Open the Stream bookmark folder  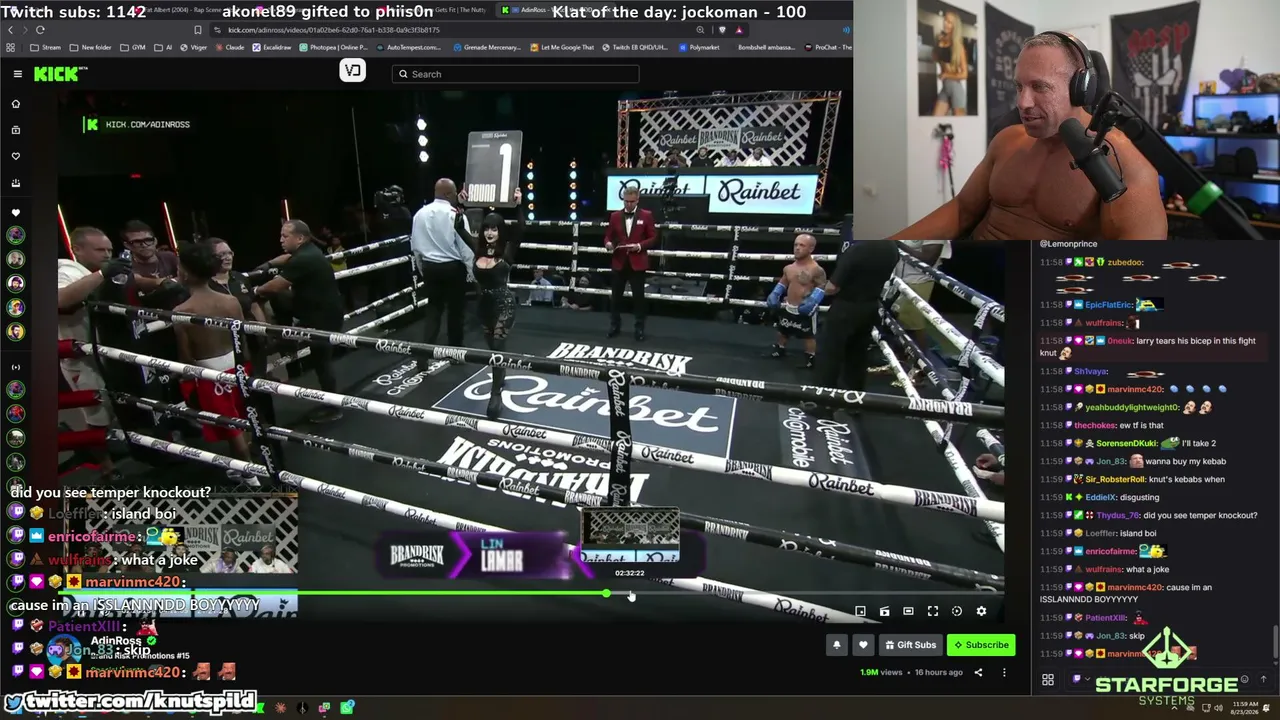point(46,47)
